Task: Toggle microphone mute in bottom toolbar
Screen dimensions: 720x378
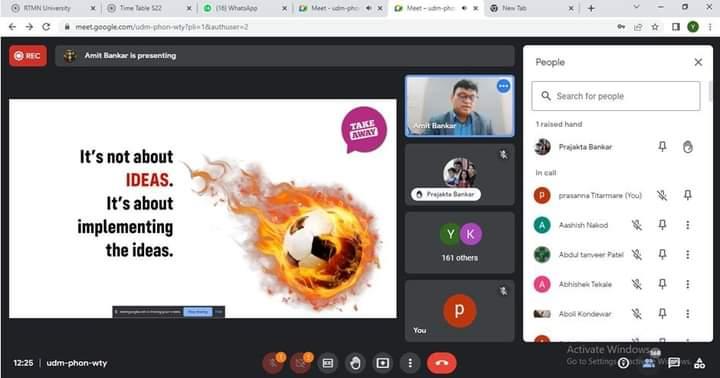Action: tap(273, 363)
